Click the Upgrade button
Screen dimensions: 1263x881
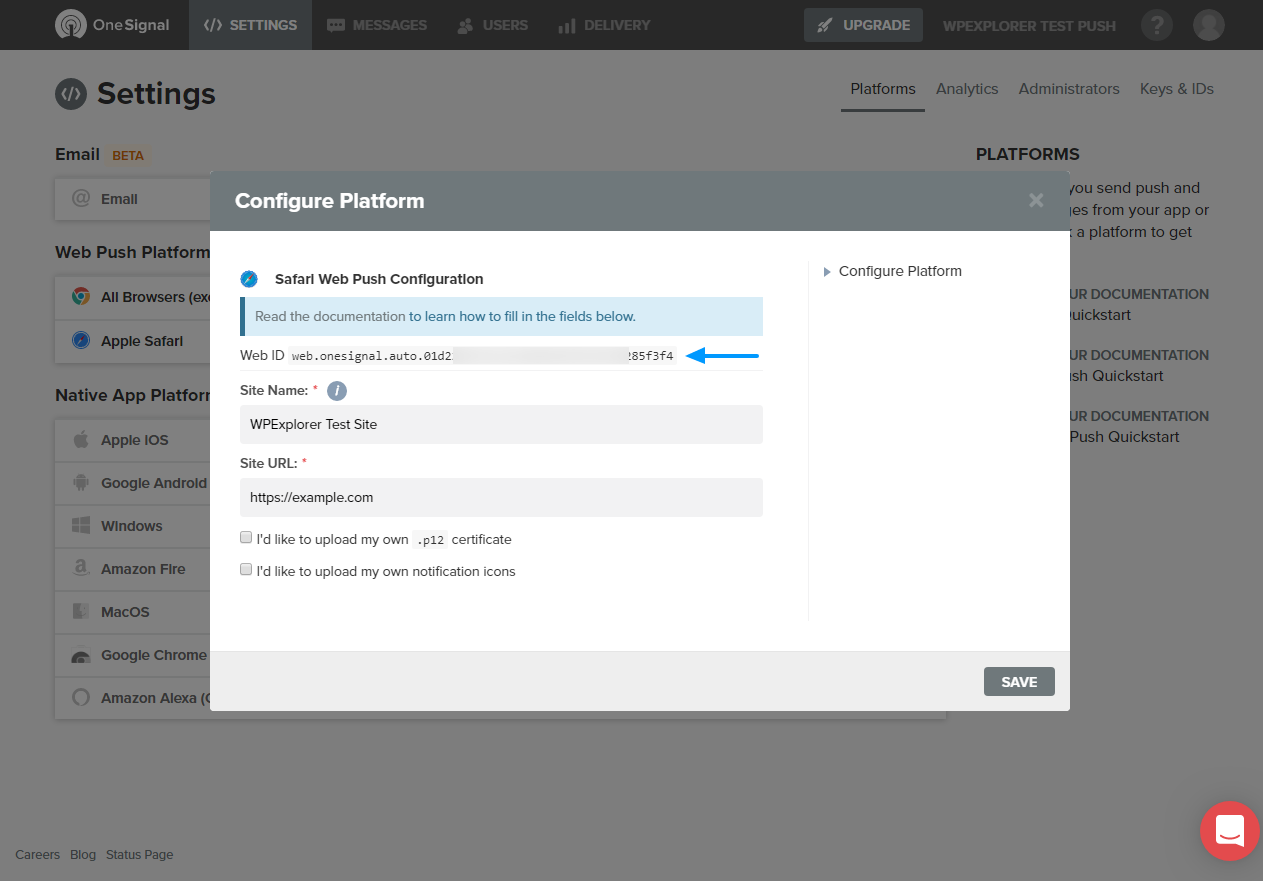pos(864,25)
